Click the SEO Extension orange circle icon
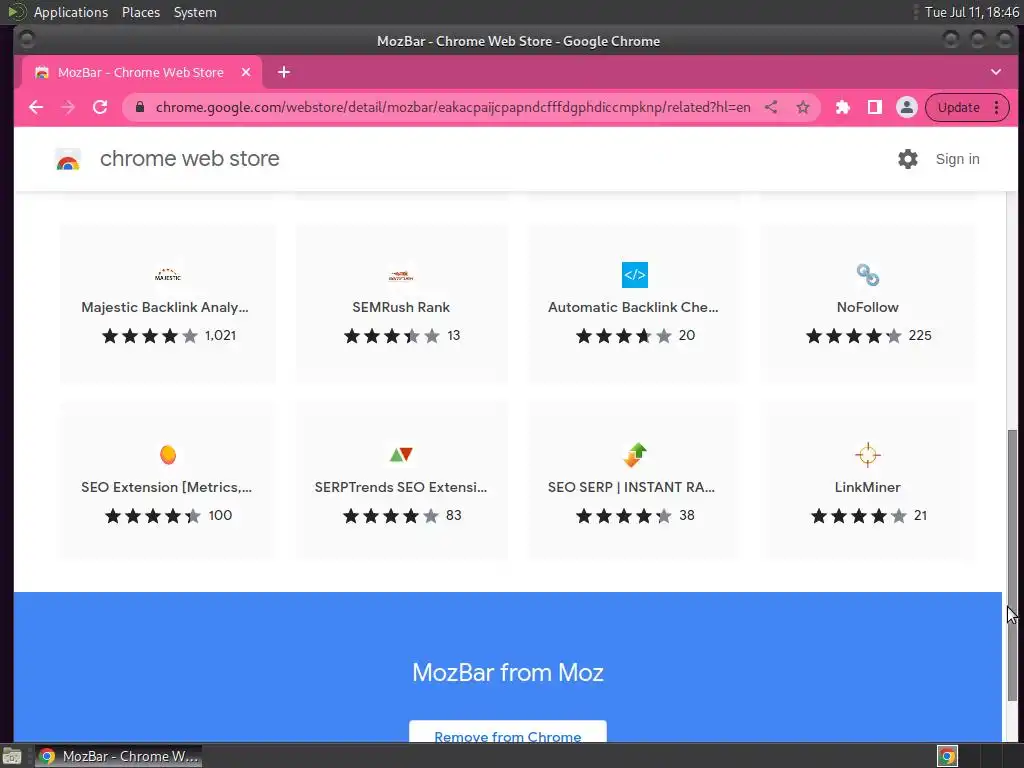1024x768 pixels. coord(168,455)
